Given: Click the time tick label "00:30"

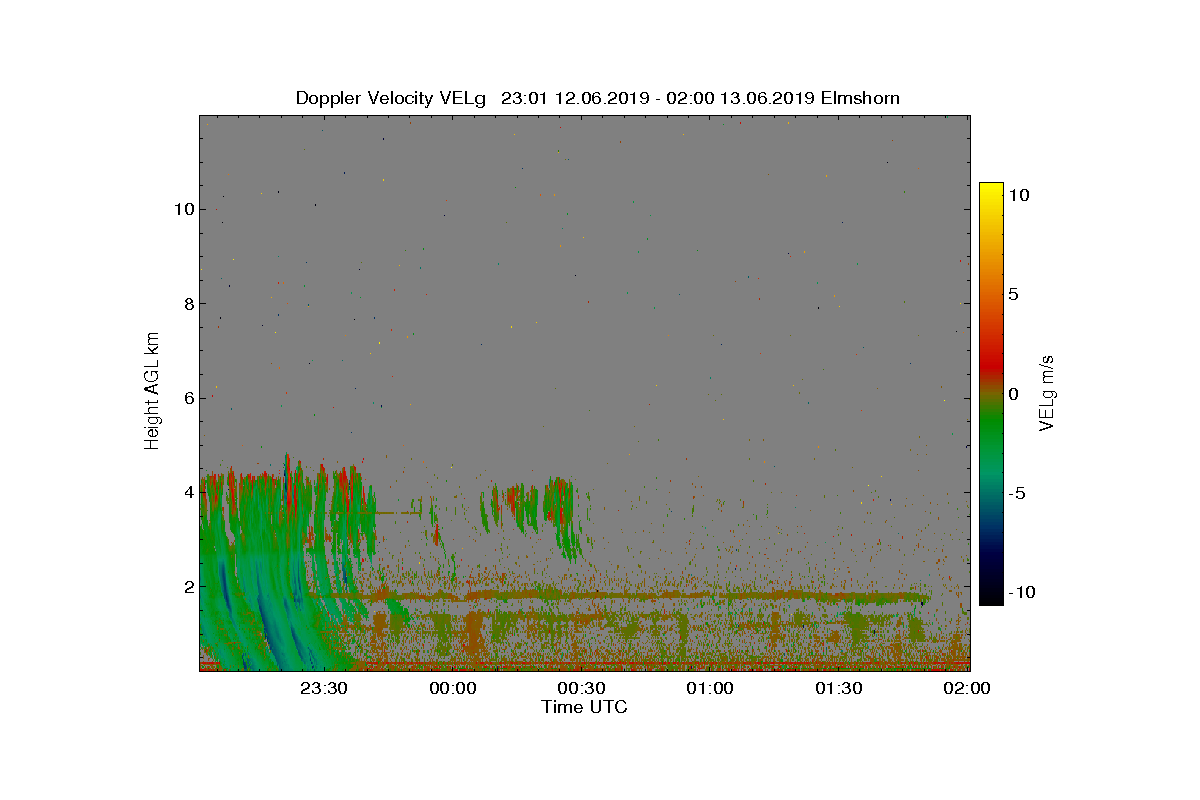Looking at the screenshot, I should point(581,688).
